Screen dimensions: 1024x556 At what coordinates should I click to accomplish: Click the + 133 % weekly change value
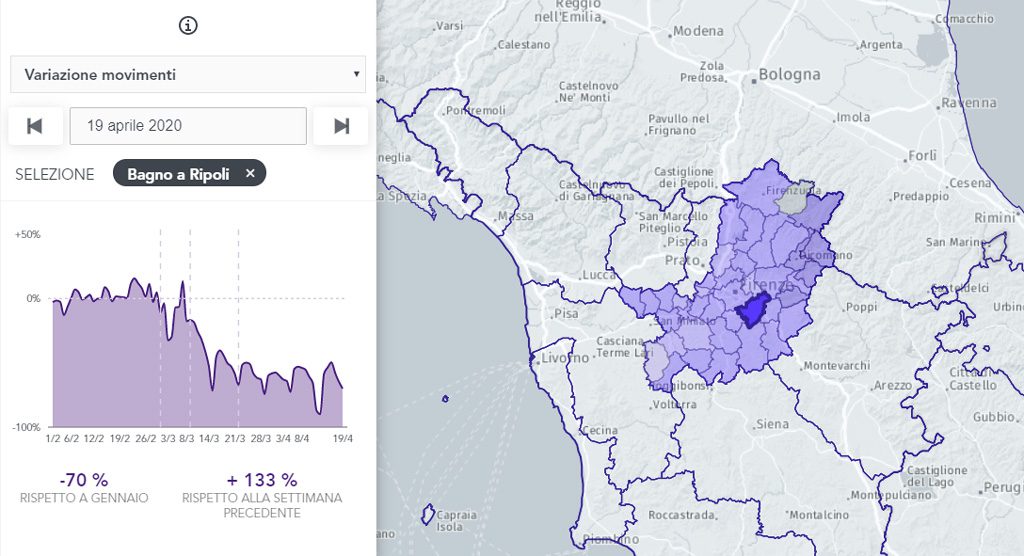point(261,479)
